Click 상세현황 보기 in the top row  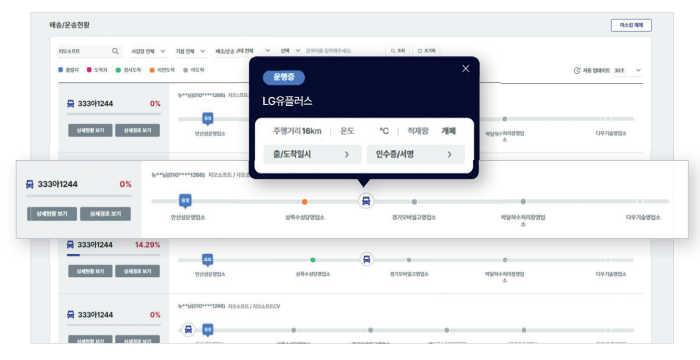(90, 130)
